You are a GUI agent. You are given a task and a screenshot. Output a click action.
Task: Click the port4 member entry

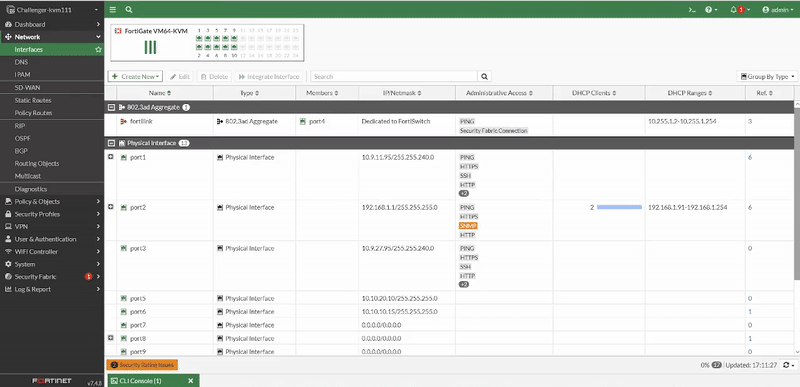[x=312, y=121]
